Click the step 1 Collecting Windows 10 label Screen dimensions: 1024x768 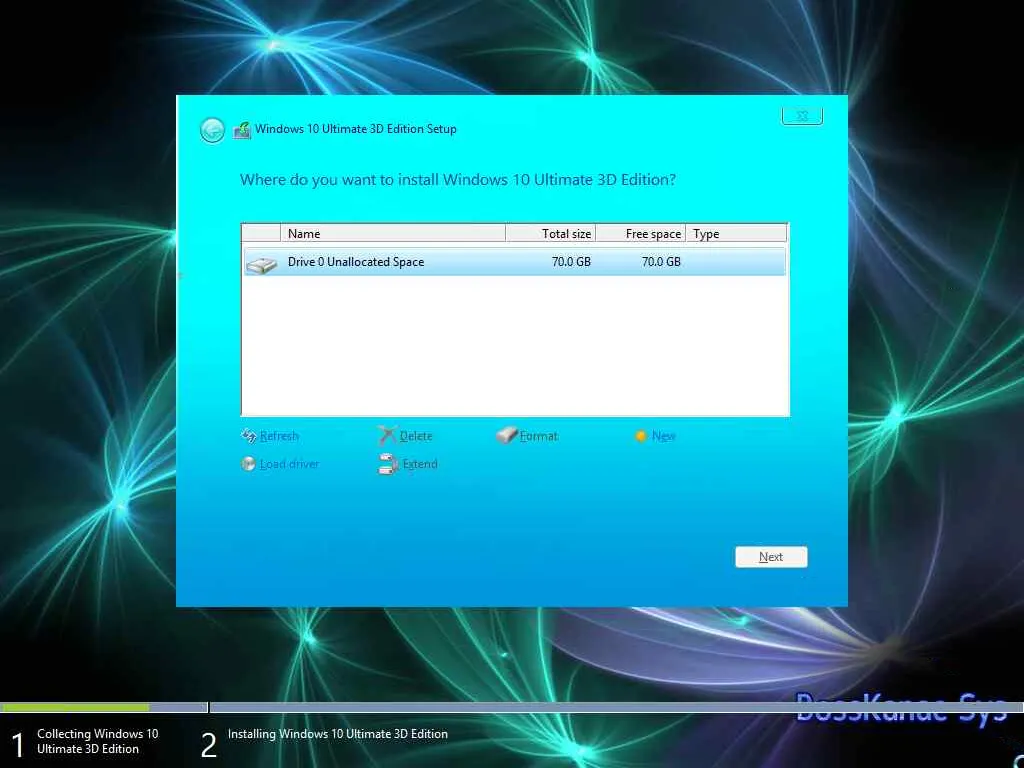tap(97, 741)
